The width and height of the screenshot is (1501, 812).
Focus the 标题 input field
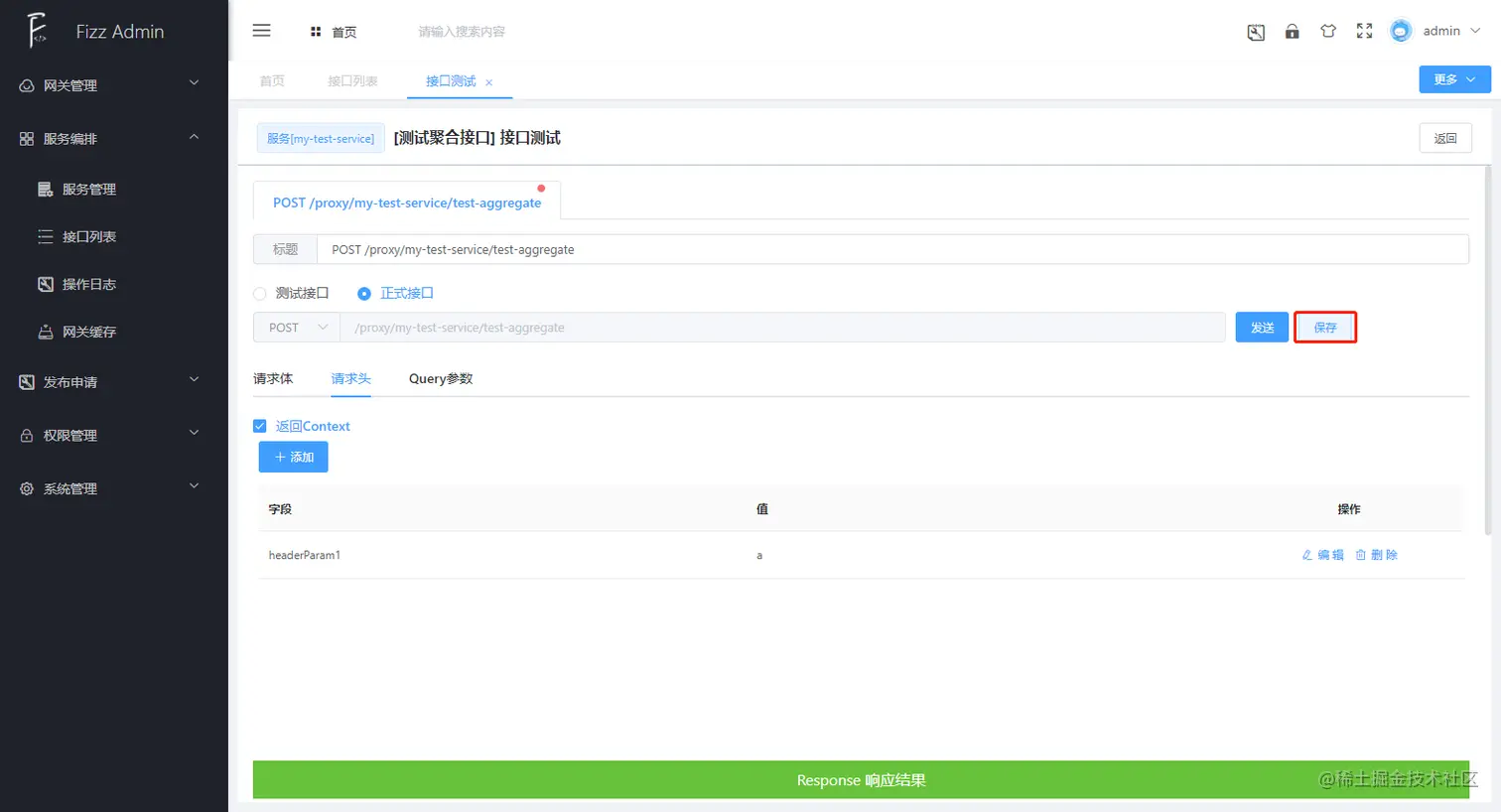(x=892, y=249)
